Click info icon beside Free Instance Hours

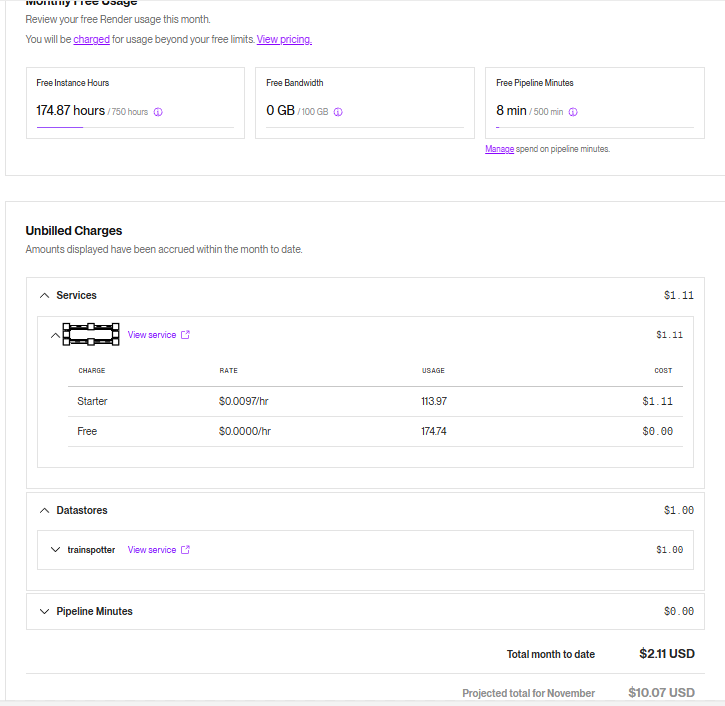158,112
